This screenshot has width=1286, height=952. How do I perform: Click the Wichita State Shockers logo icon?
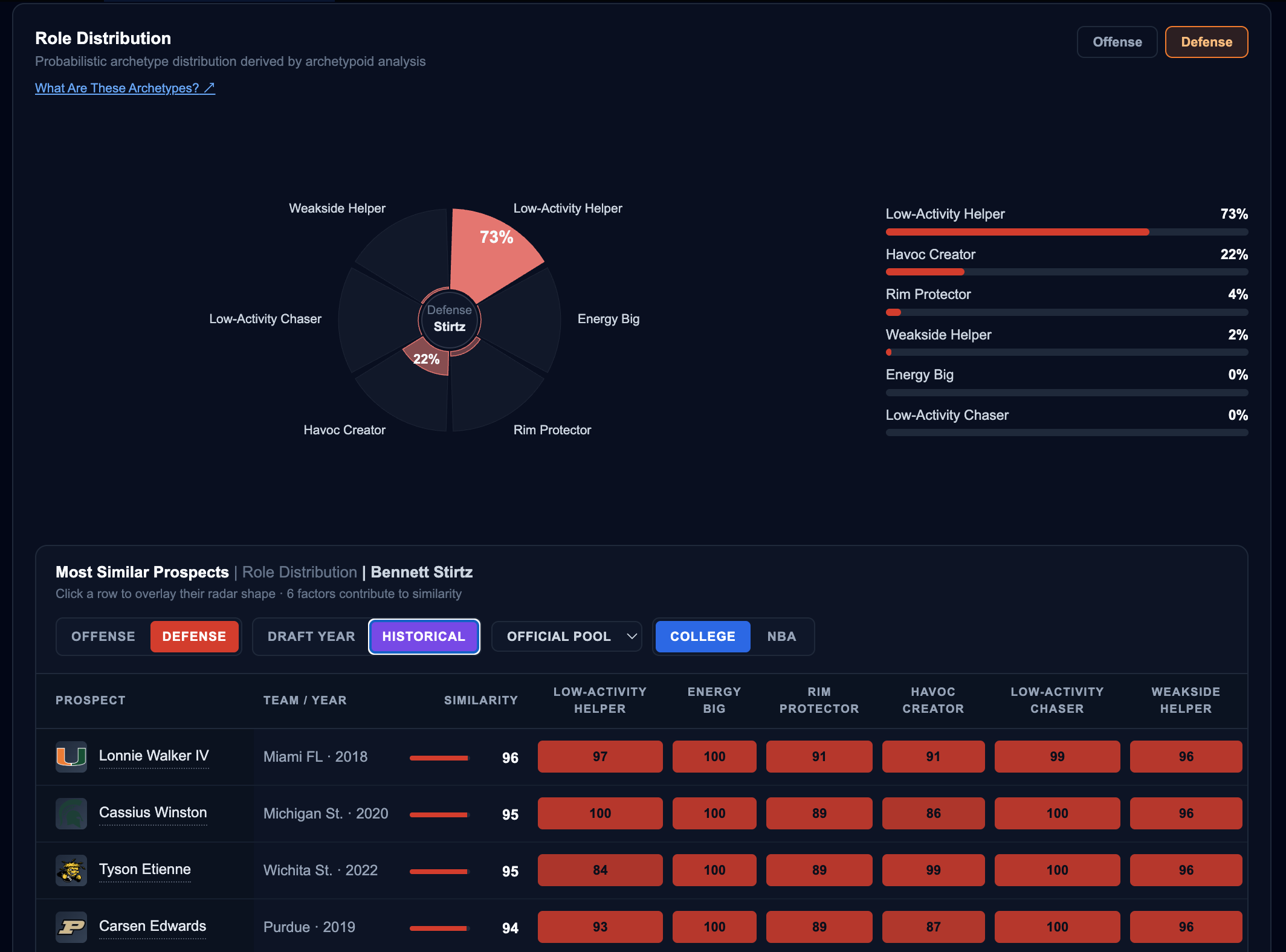(x=71, y=870)
